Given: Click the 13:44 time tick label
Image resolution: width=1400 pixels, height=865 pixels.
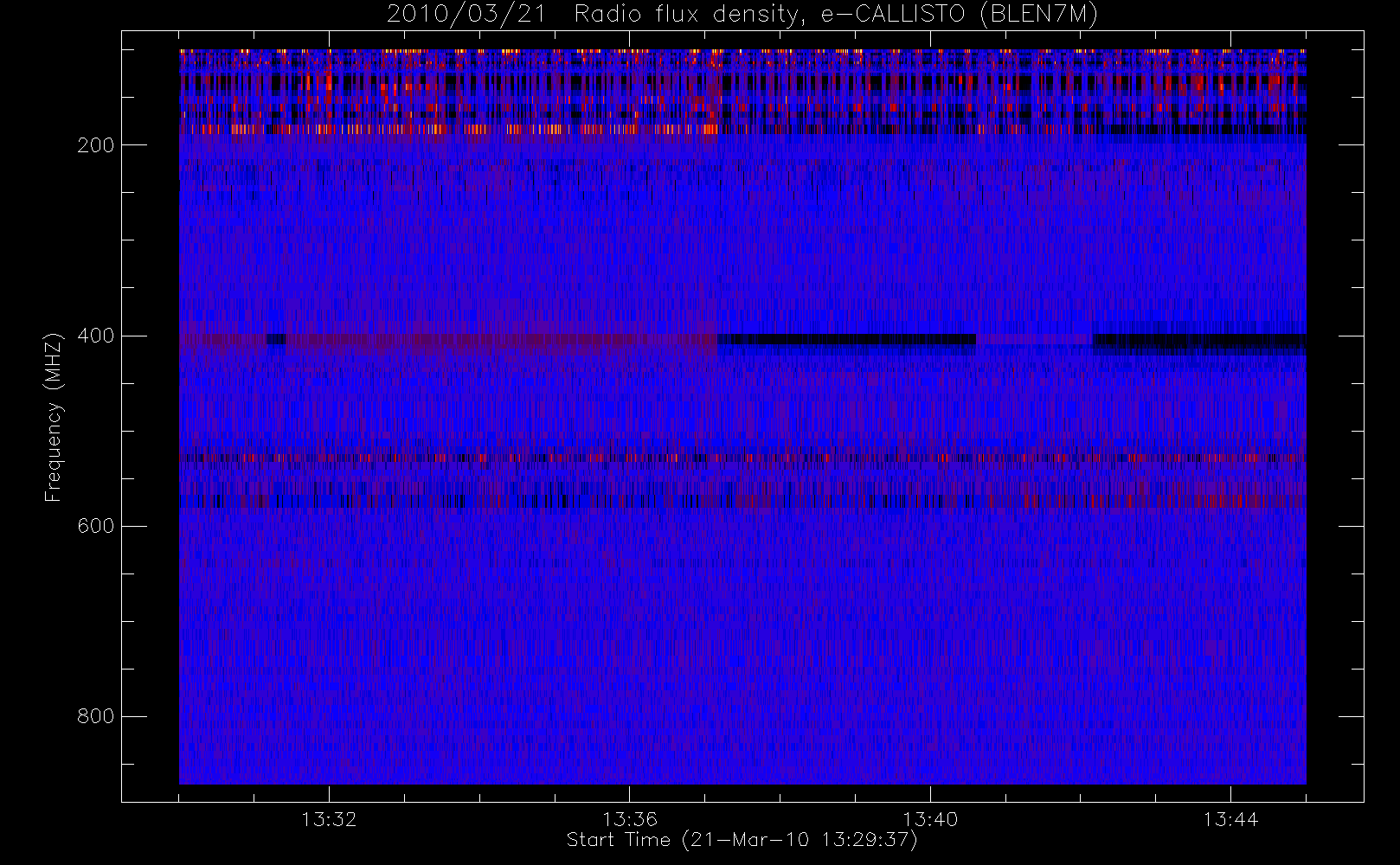Looking at the screenshot, I should pyautogui.click(x=1230, y=819).
